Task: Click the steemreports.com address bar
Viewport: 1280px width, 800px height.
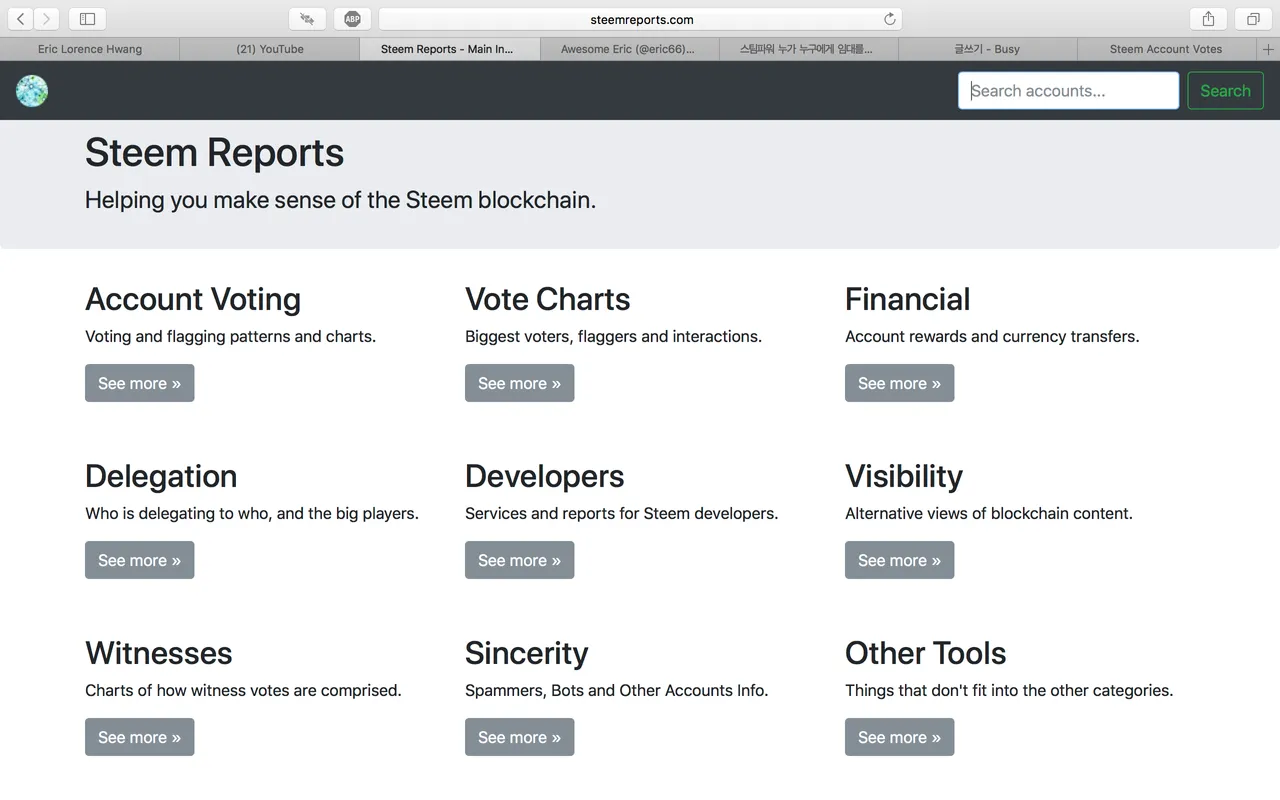Action: coord(640,19)
